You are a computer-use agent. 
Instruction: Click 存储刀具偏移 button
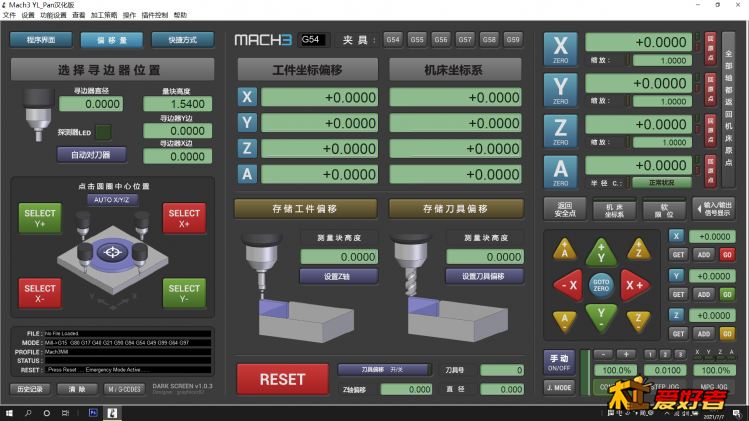pyautogui.click(x=456, y=209)
